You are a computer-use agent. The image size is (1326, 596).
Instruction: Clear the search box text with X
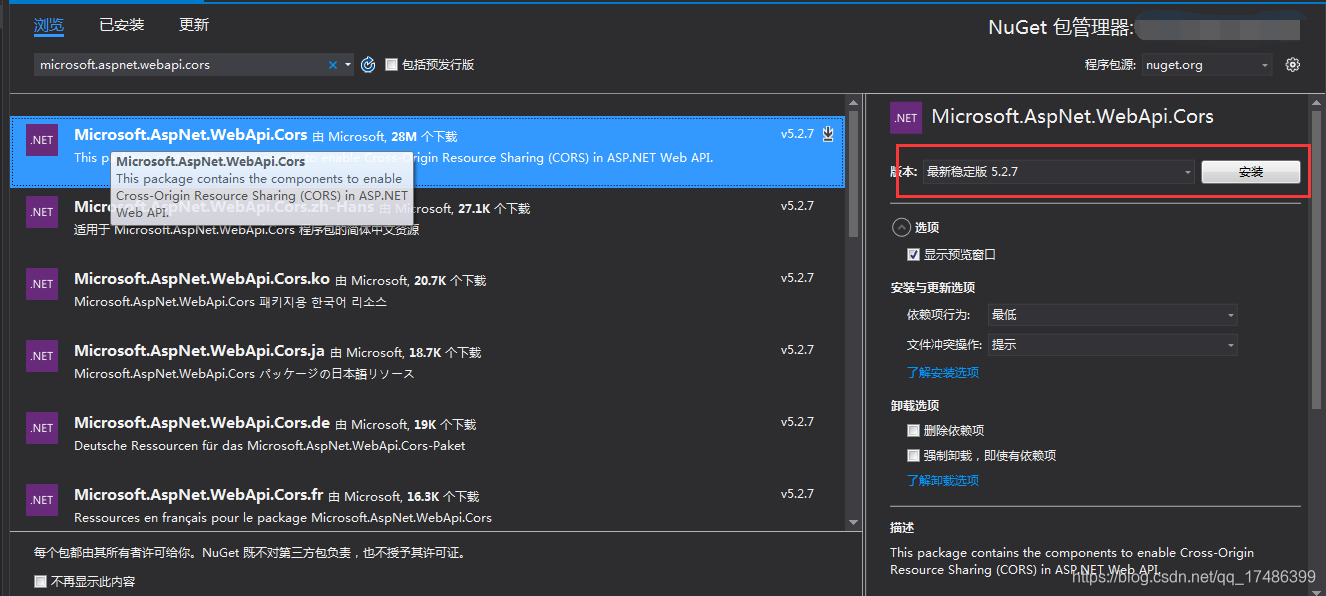coord(333,65)
